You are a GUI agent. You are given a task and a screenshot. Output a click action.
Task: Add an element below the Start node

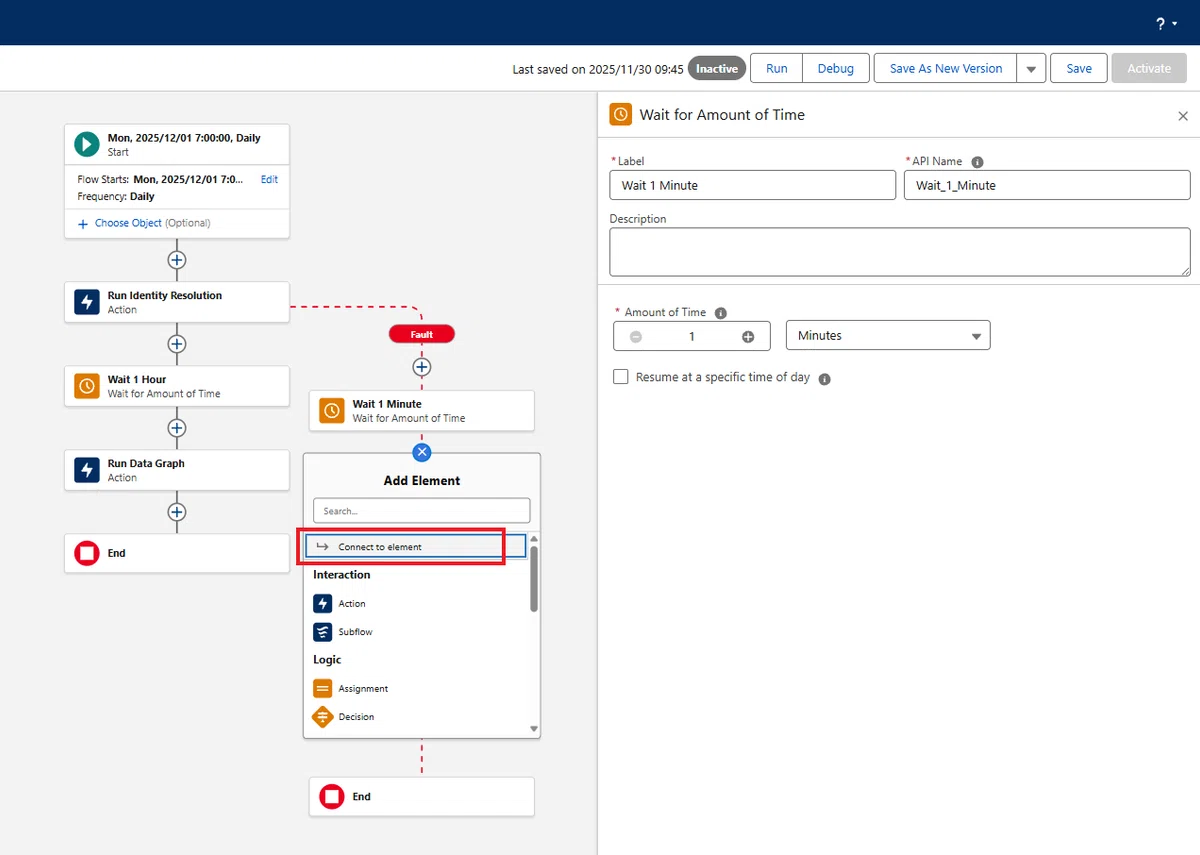177,260
